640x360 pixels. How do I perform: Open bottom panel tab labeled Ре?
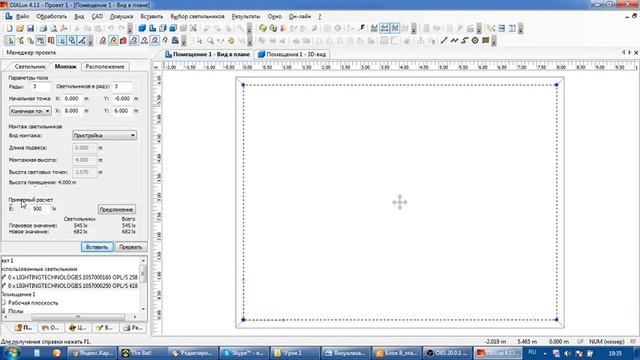[133, 328]
